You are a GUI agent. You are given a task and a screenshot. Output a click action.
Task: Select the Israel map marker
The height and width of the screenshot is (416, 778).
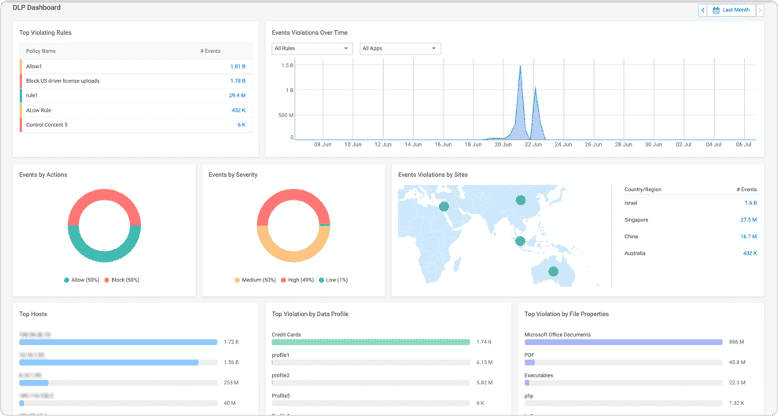pyautogui.click(x=444, y=207)
